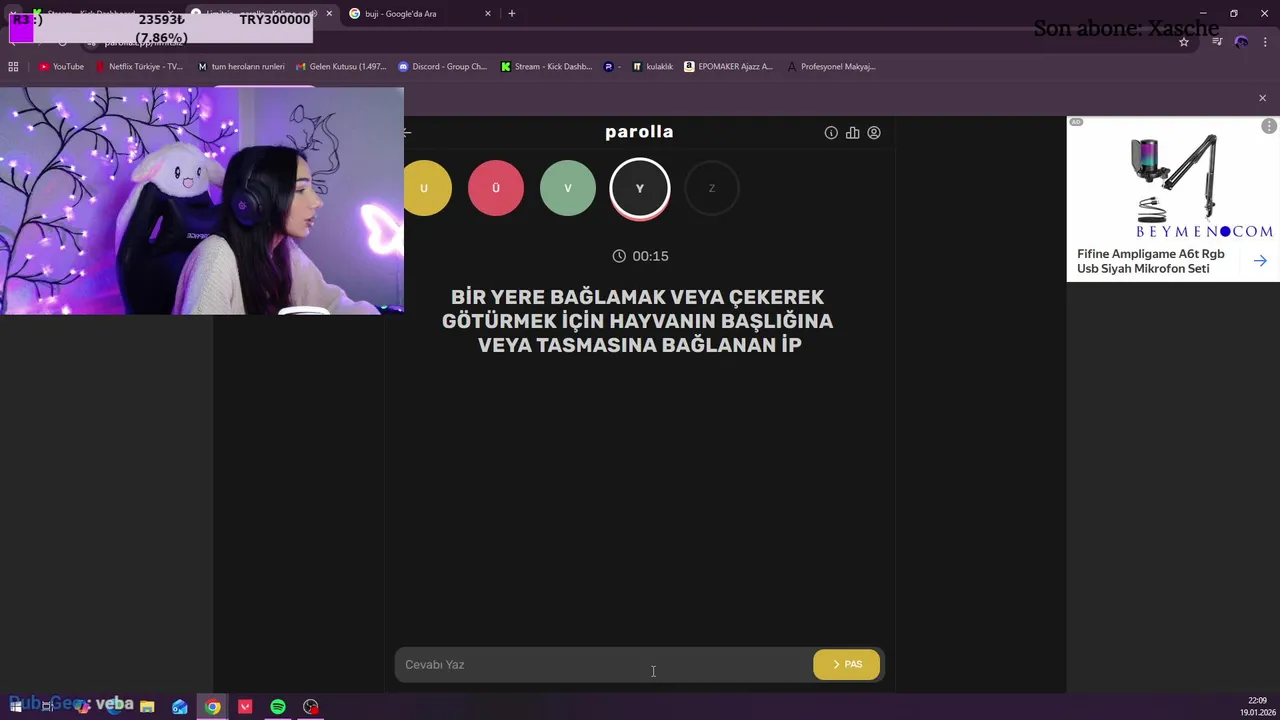1280x720 pixels.
Task: Open OBS Studio from the taskbar
Action: (311, 707)
